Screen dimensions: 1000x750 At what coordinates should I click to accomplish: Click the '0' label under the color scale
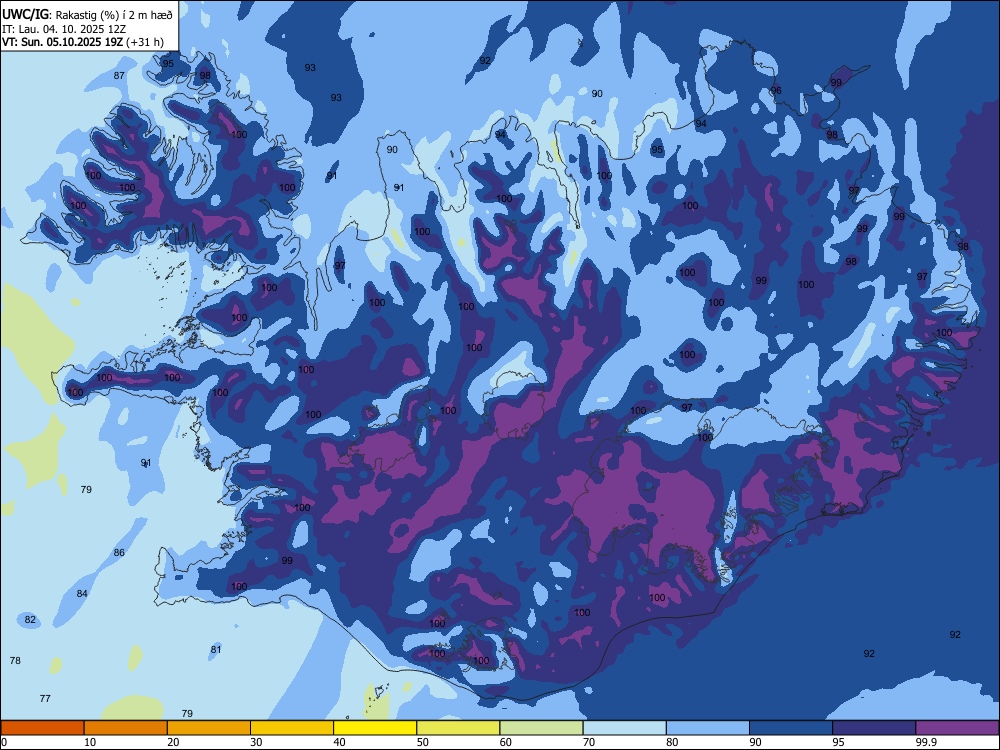[x=4, y=742]
